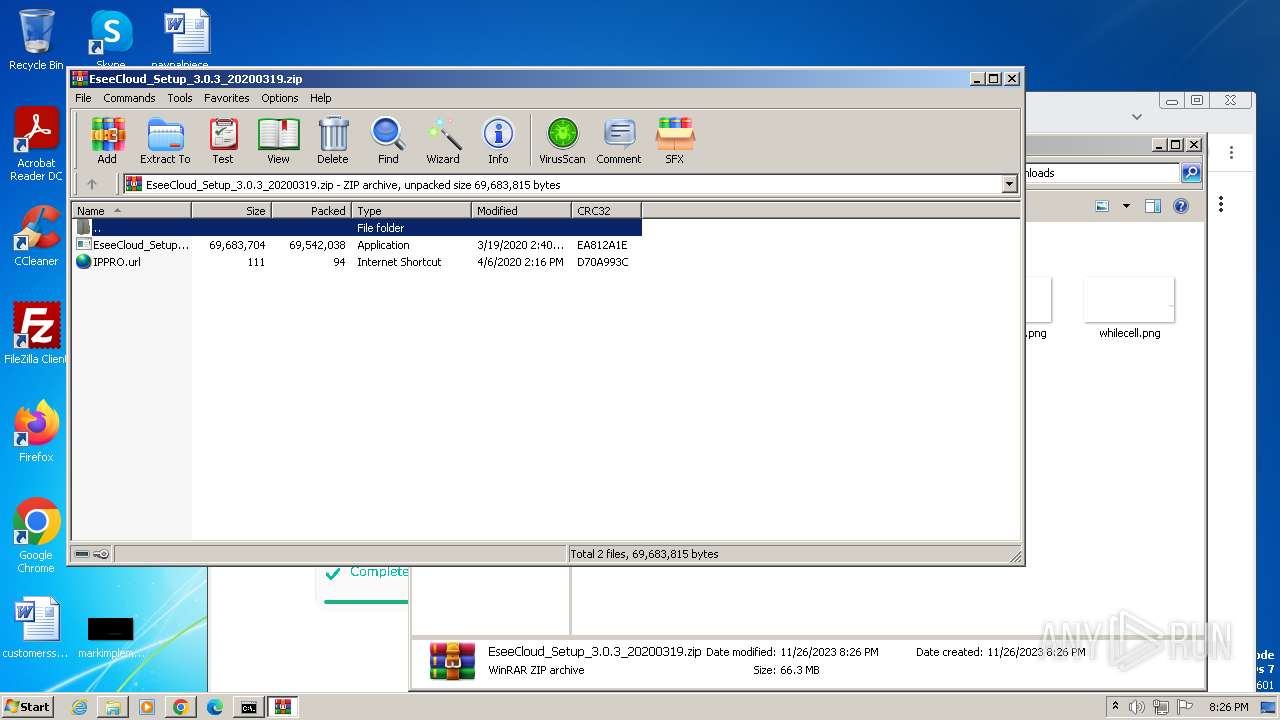Click the volume tray icon
Viewport: 1280px width, 720px height.
[x=1137, y=707]
